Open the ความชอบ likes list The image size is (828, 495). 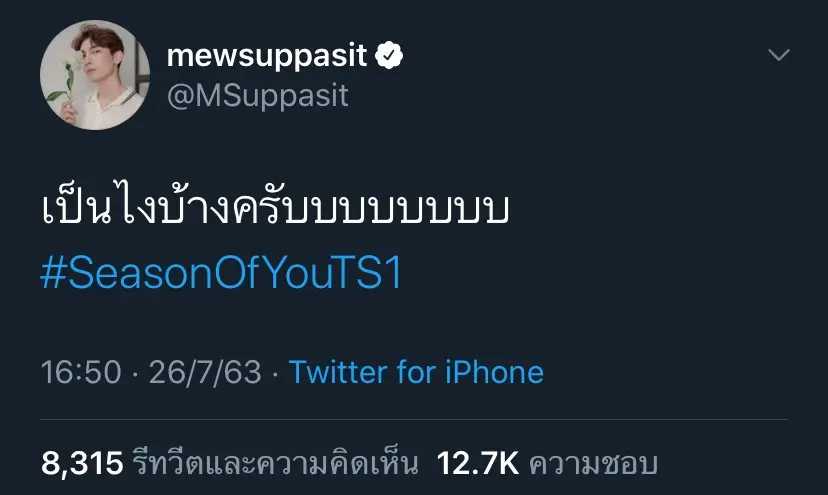click(592, 463)
